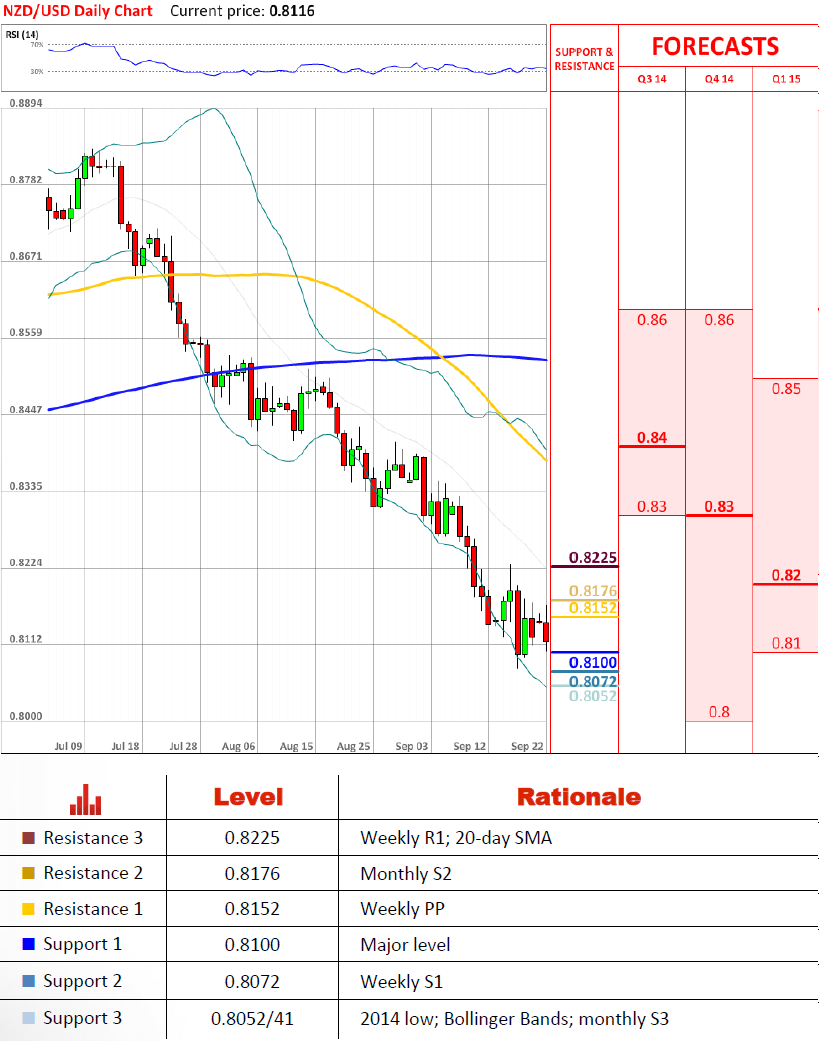Click the bold 0.83 forecast in Q4 14

tap(719, 507)
